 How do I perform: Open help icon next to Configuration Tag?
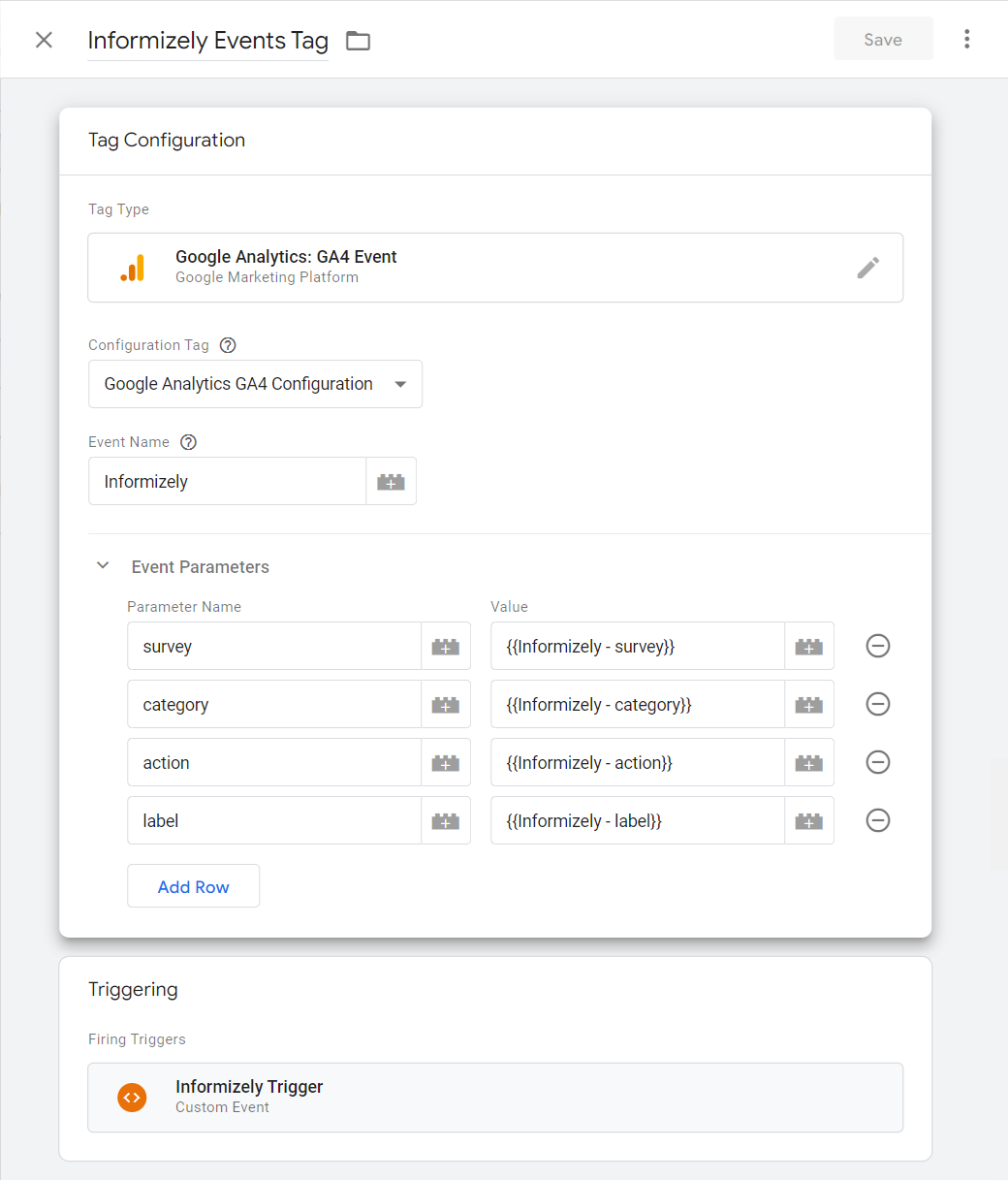[228, 345]
